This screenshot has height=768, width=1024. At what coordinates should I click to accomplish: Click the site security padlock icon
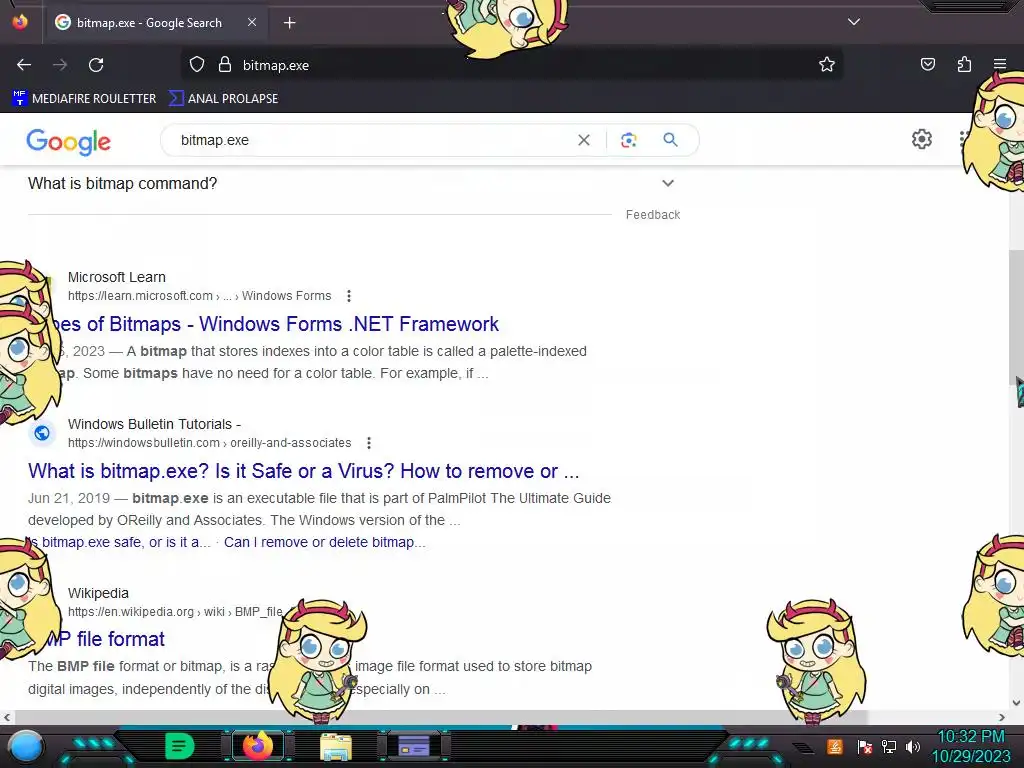225,65
